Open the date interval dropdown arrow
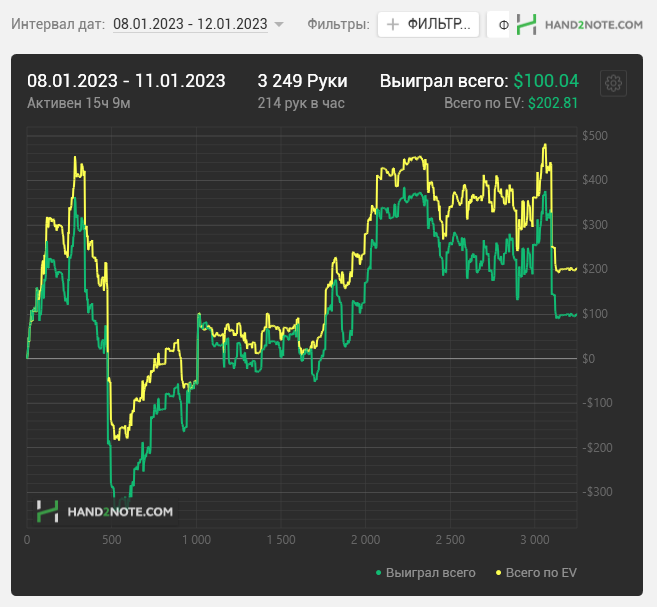The image size is (657, 607). pyautogui.click(x=279, y=24)
